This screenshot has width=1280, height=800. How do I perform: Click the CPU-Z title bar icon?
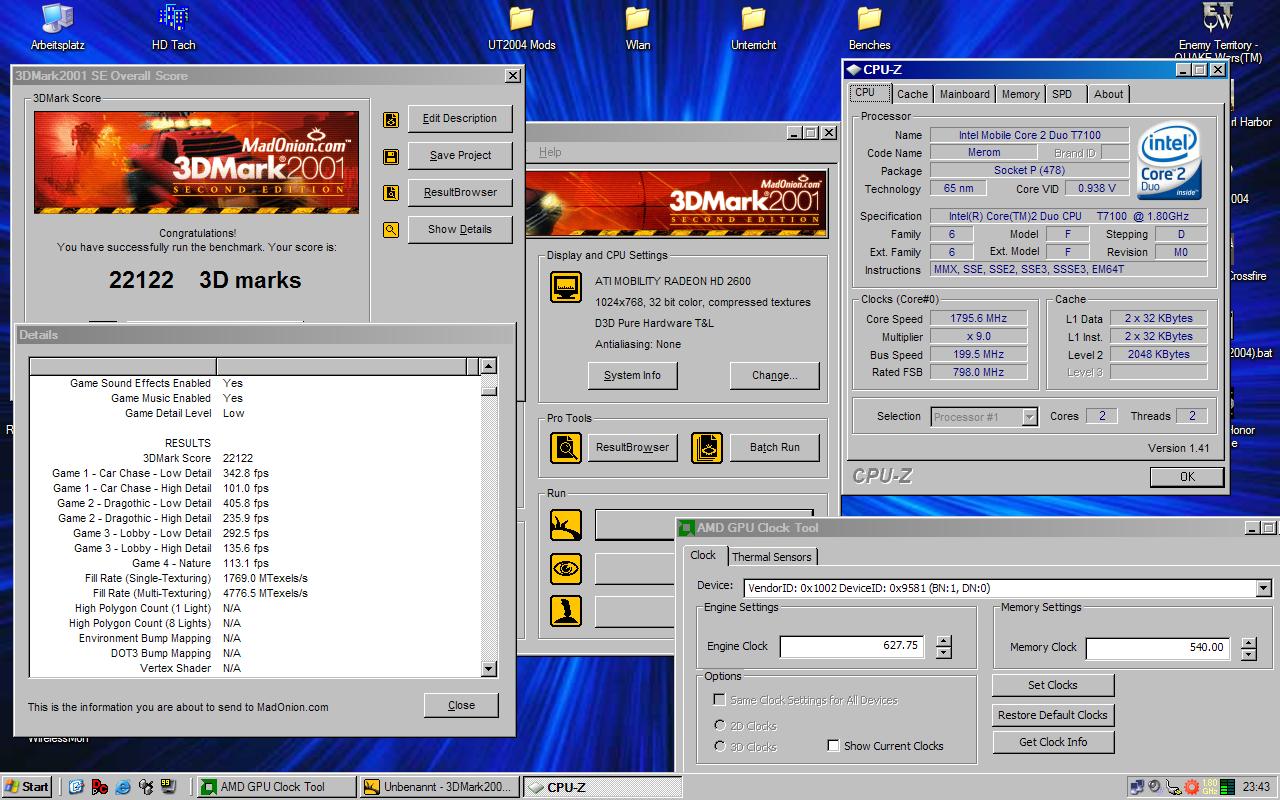[853, 70]
